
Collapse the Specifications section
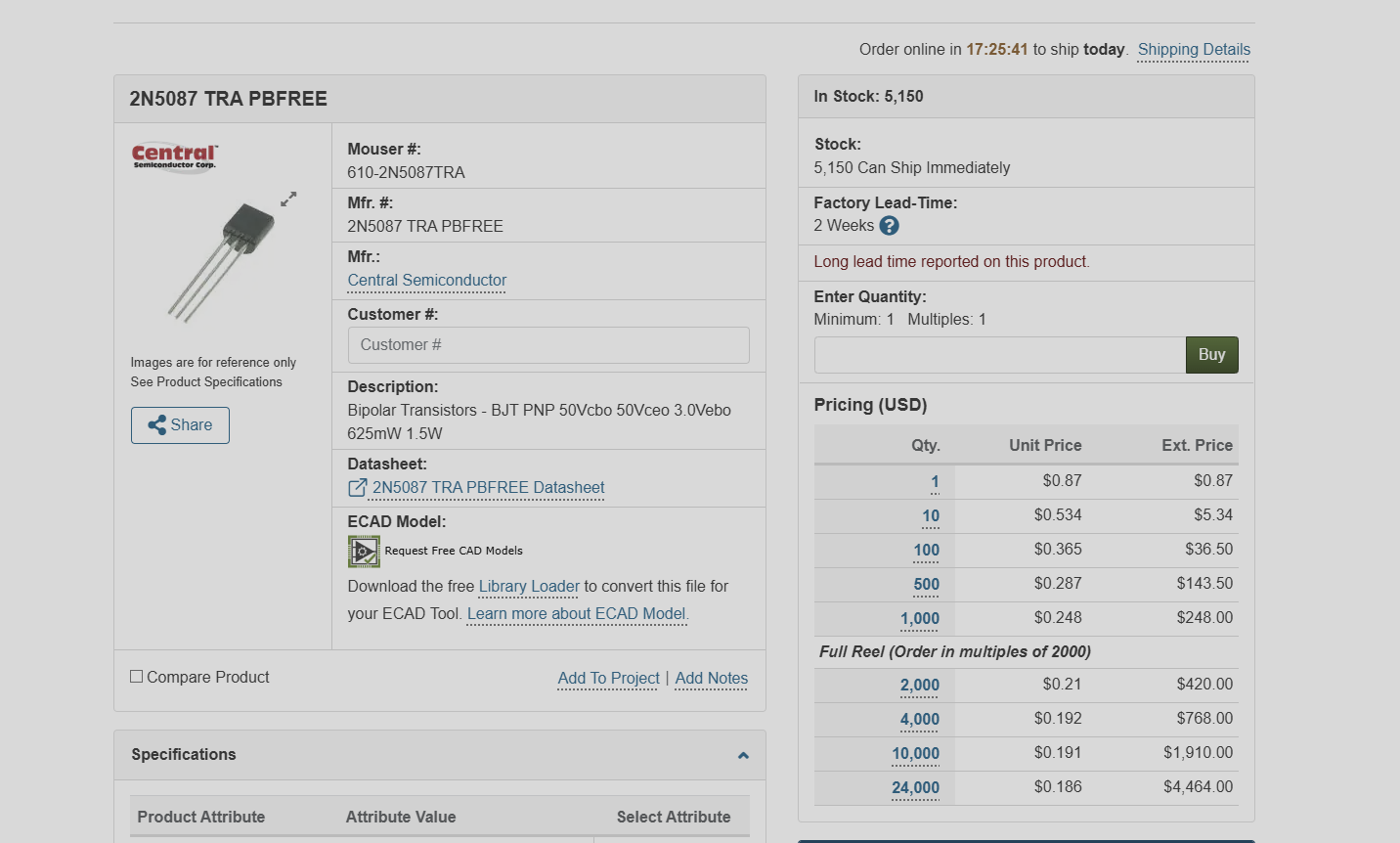[x=743, y=755]
